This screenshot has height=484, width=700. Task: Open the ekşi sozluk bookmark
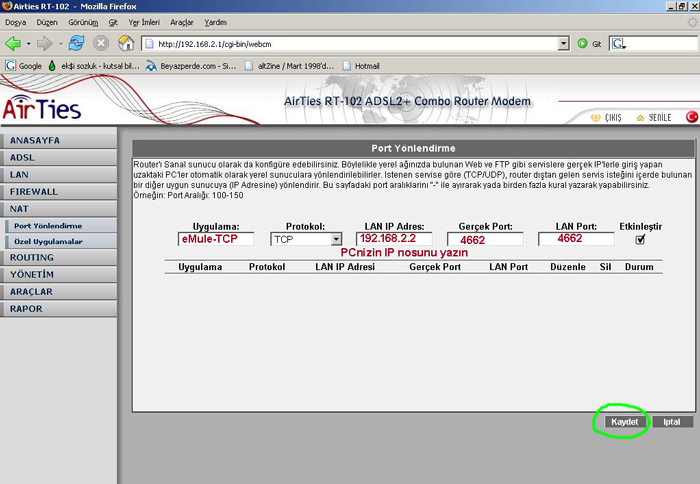tap(94, 66)
